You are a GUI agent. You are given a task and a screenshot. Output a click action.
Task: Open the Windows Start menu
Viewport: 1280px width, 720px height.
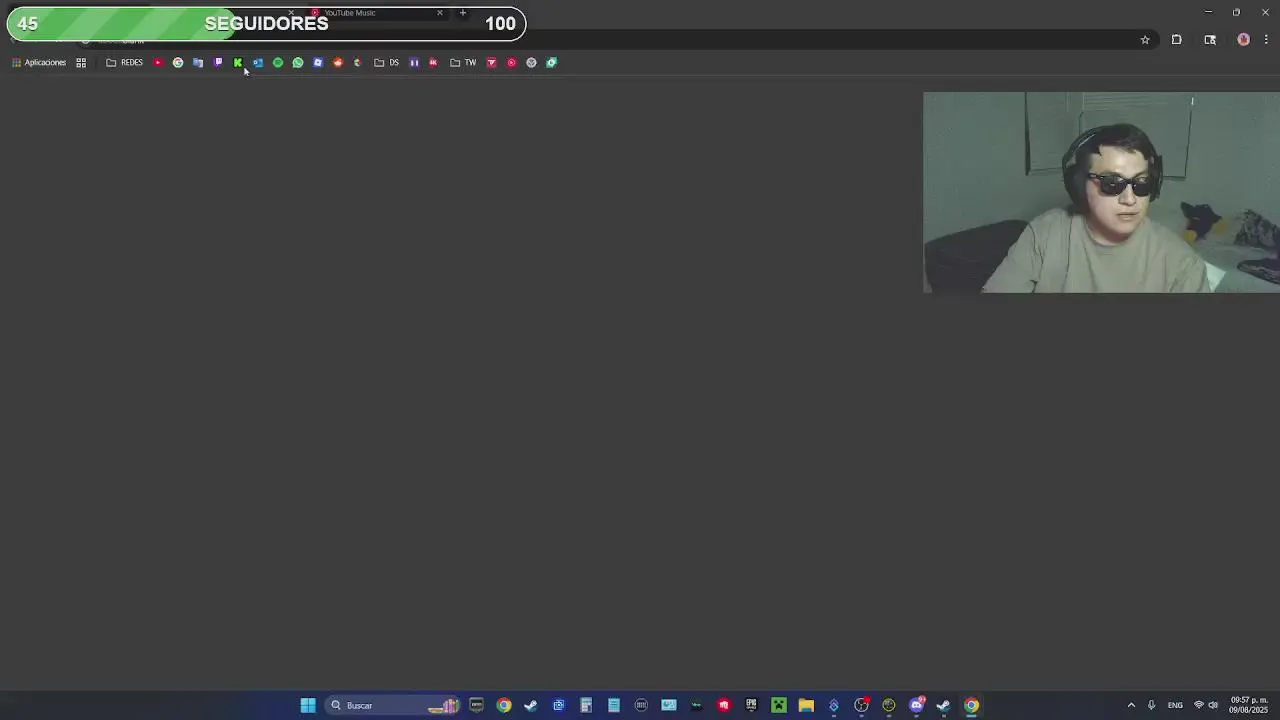click(x=308, y=705)
